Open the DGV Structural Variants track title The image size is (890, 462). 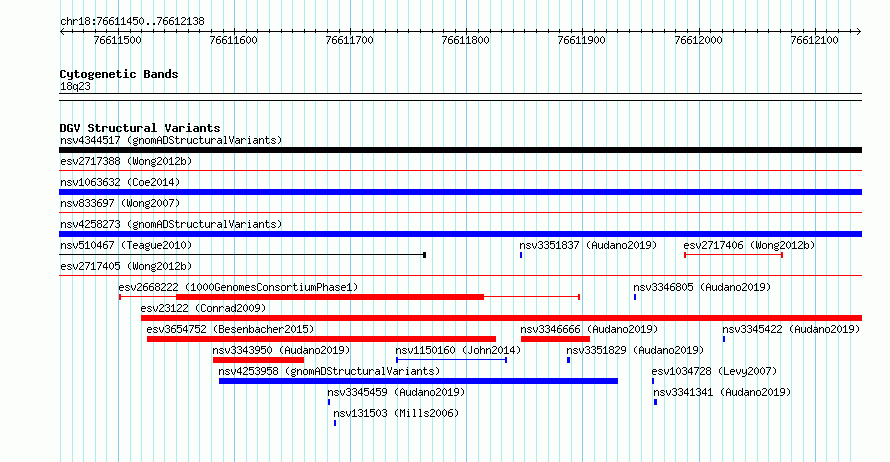[x=140, y=128]
